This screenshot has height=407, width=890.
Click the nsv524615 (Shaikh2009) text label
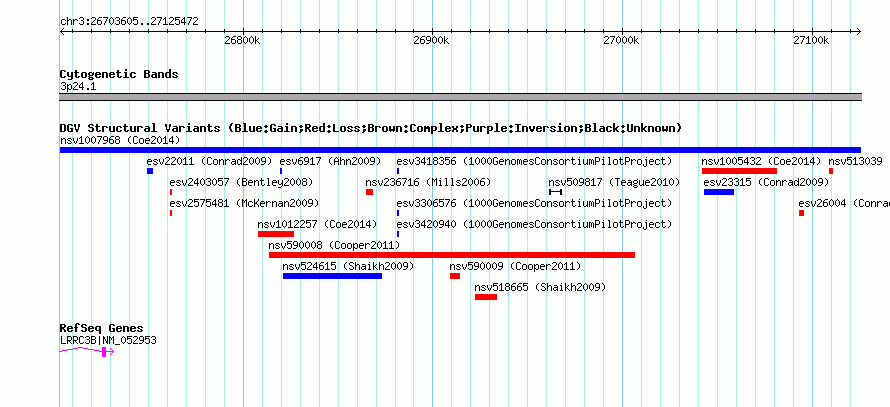pyautogui.click(x=348, y=266)
